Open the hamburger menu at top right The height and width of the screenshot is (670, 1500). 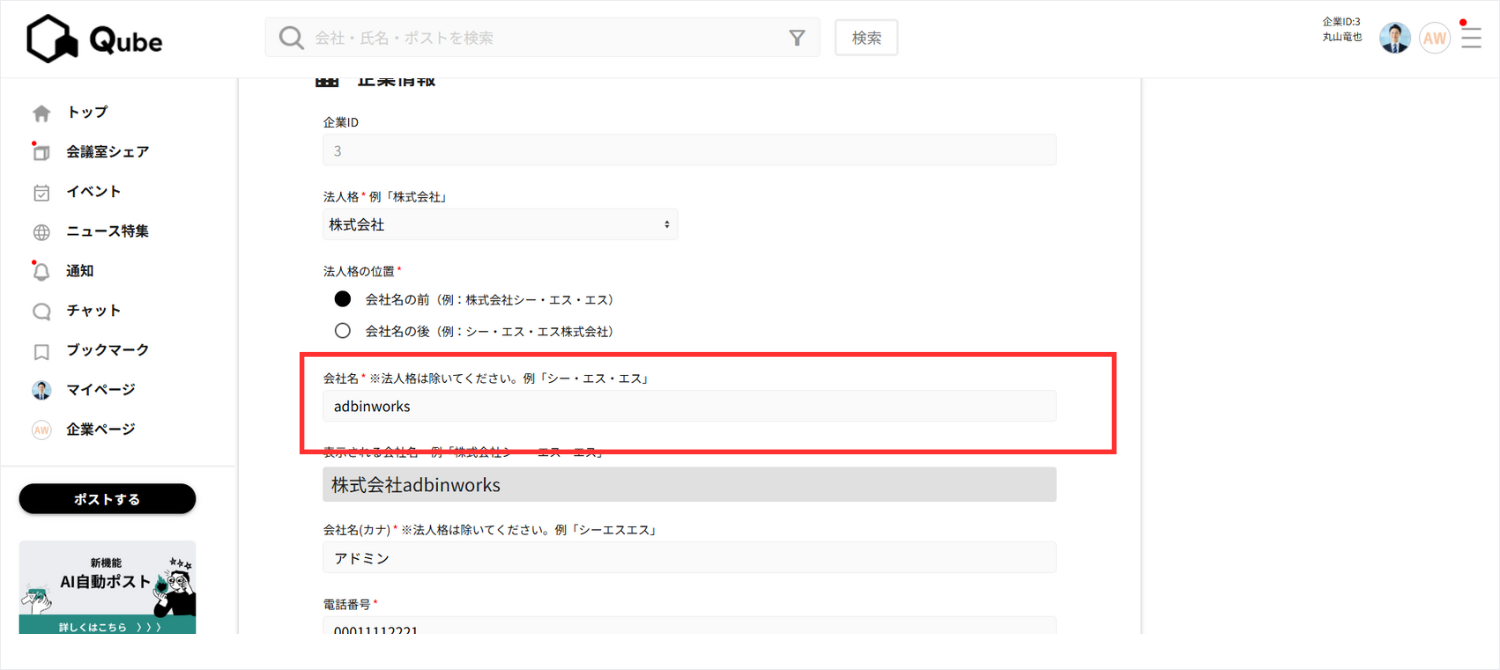[1471, 37]
